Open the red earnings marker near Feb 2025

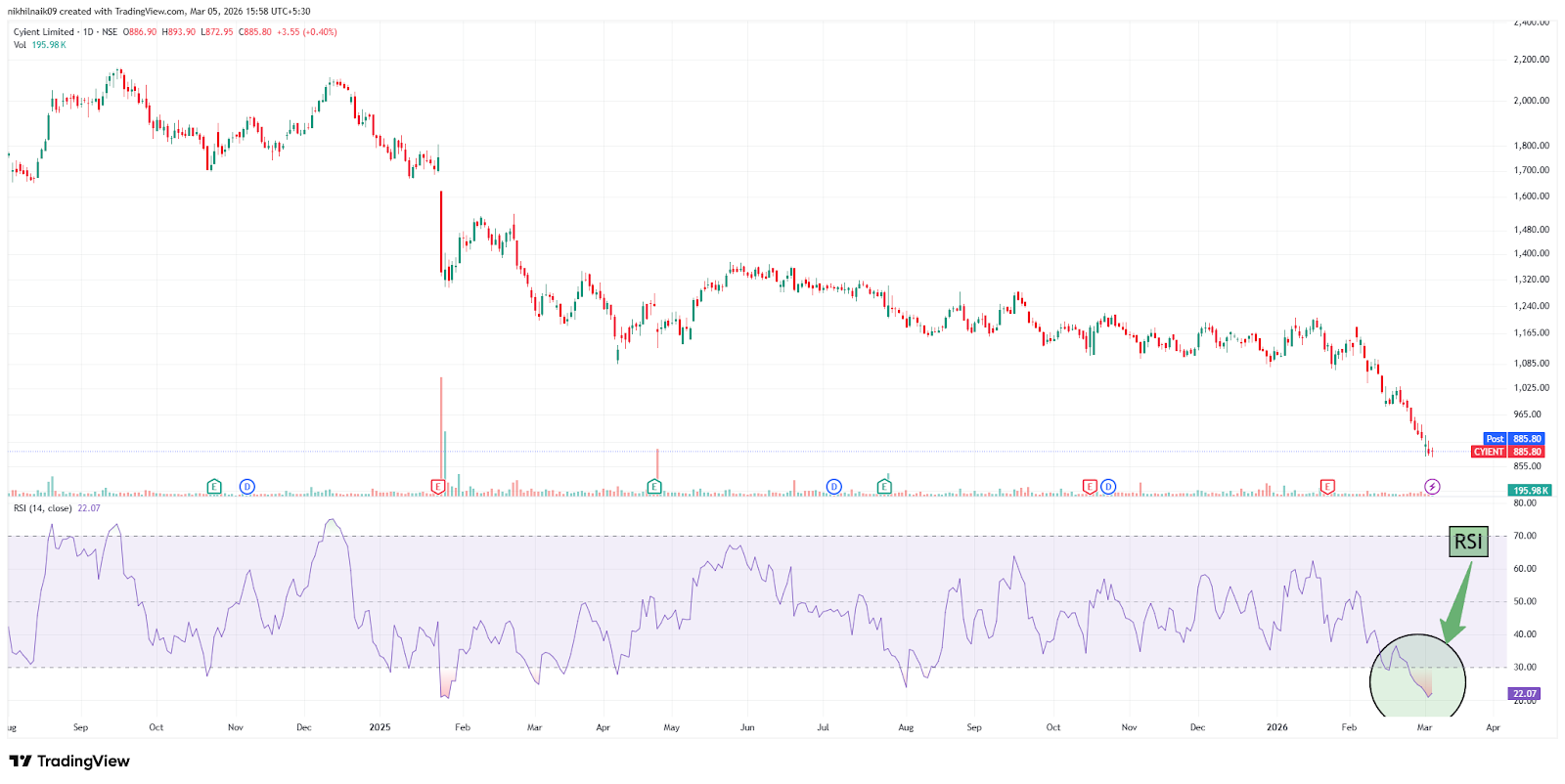click(437, 487)
